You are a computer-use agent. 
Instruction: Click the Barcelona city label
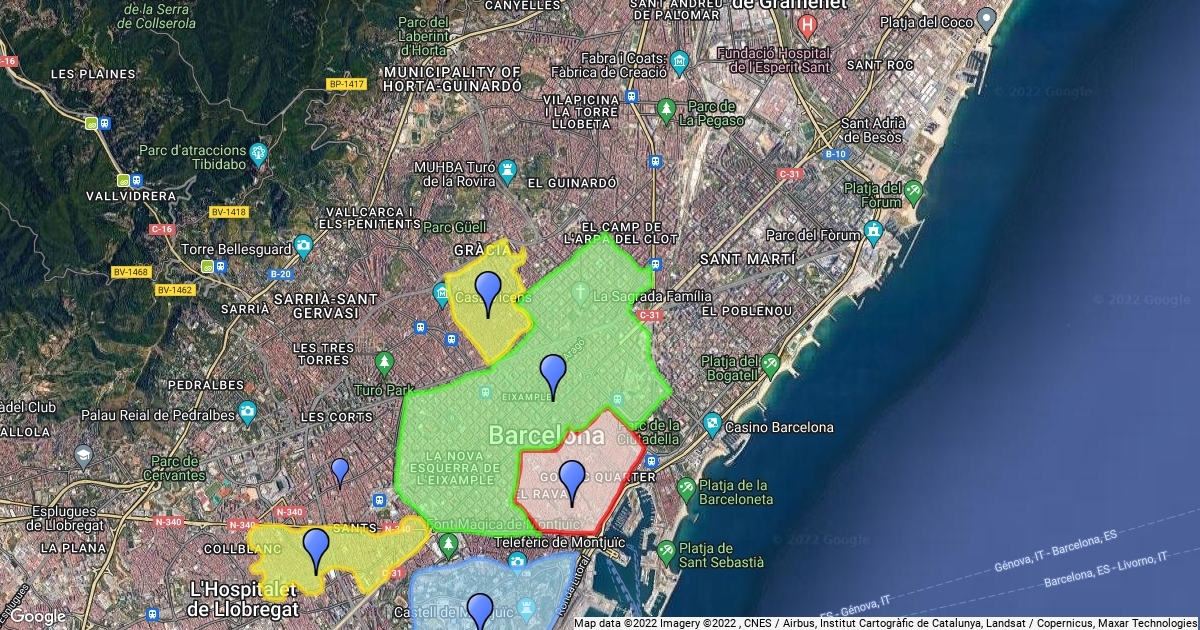[x=546, y=436]
